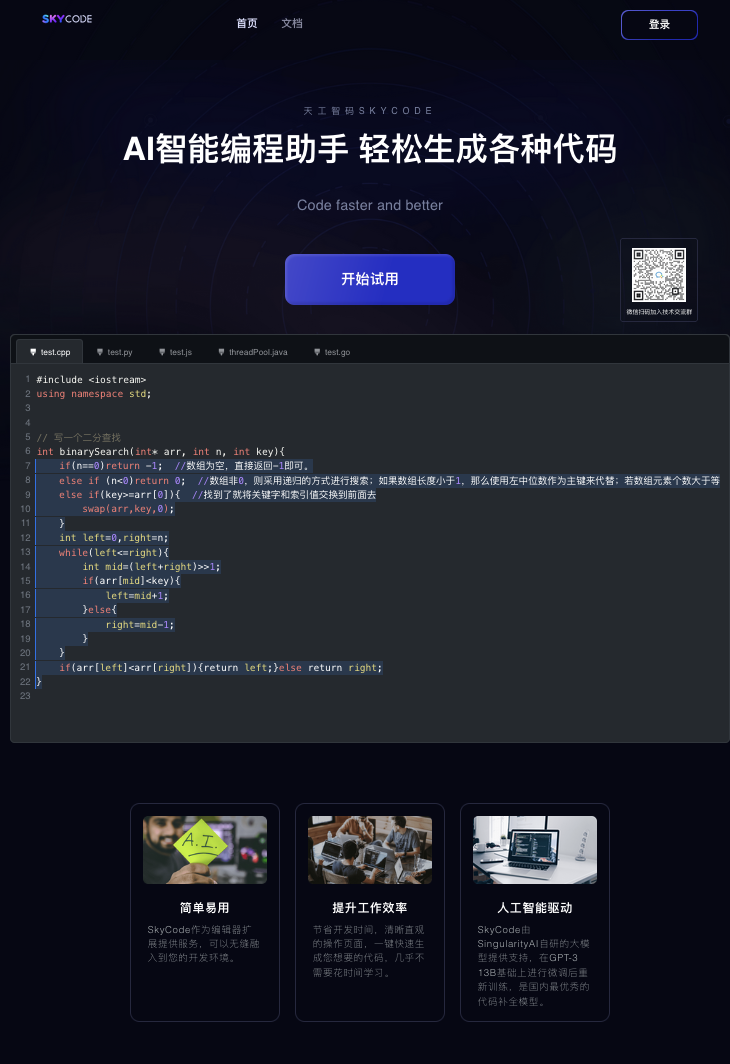Click the WeChat QR code image
The height and width of the screenshot is (1064, 730).
[659, 275]
